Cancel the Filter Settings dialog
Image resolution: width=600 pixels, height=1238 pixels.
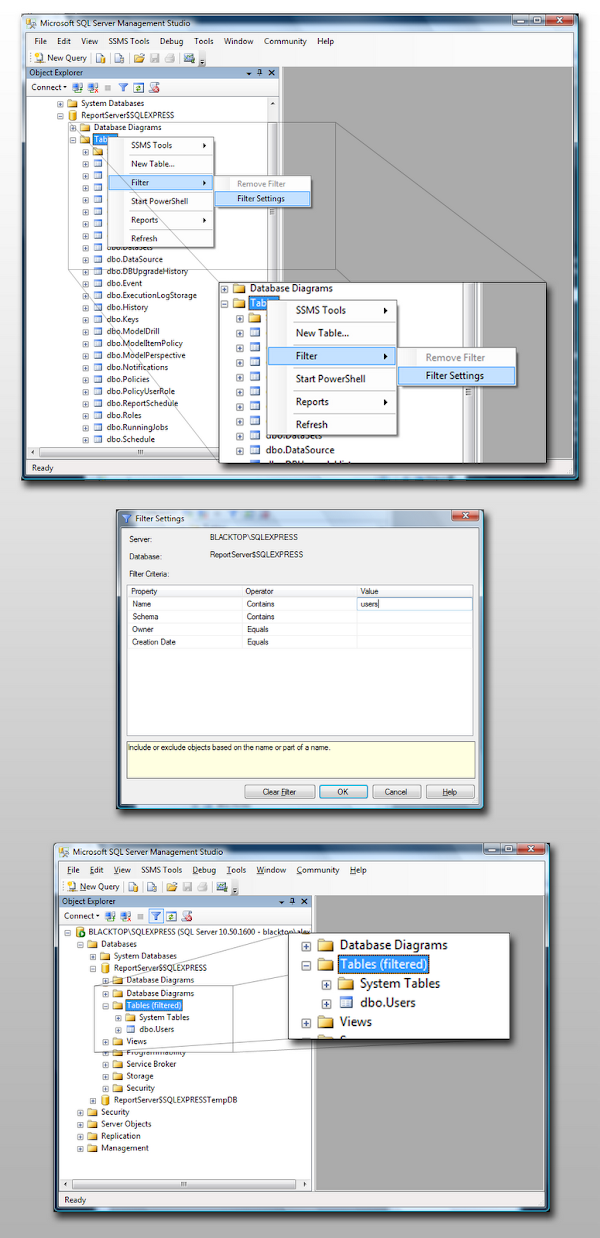pos(396,791)
